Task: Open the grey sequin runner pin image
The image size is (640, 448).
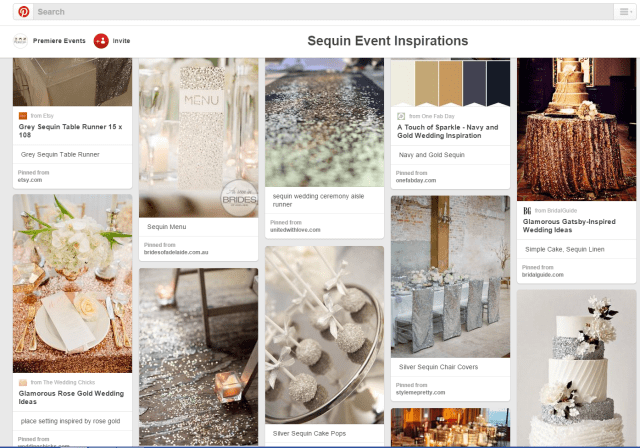Action: 72,82
